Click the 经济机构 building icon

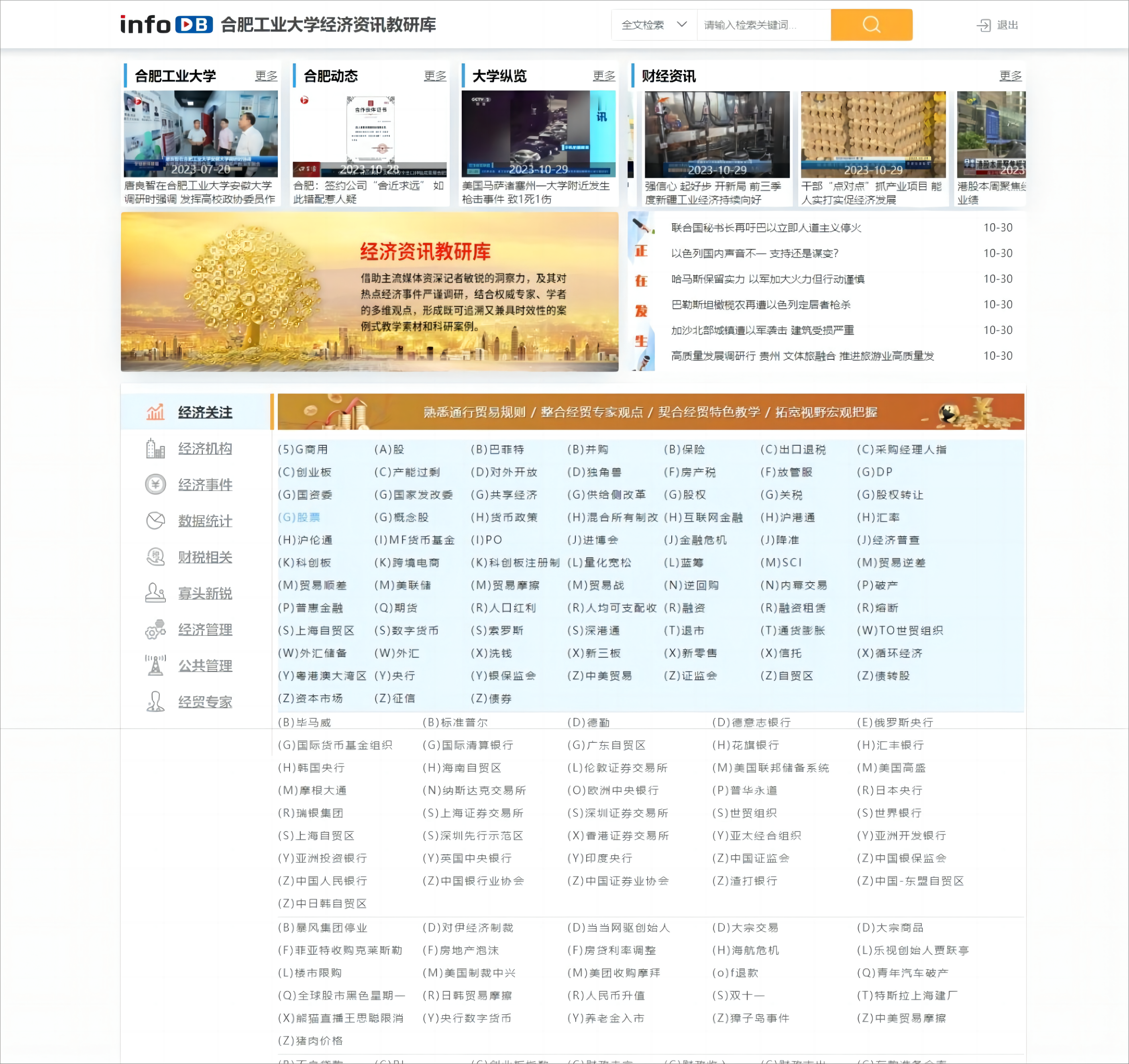pos(155,448)
